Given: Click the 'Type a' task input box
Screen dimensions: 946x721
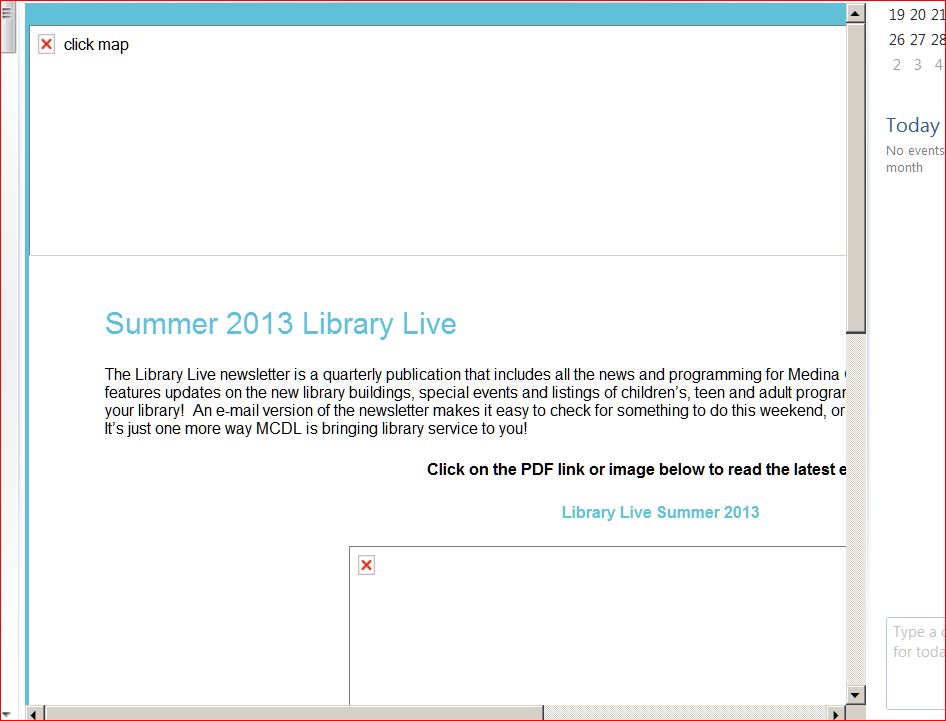Looking at the screenshot, I should tap(915, 663).
